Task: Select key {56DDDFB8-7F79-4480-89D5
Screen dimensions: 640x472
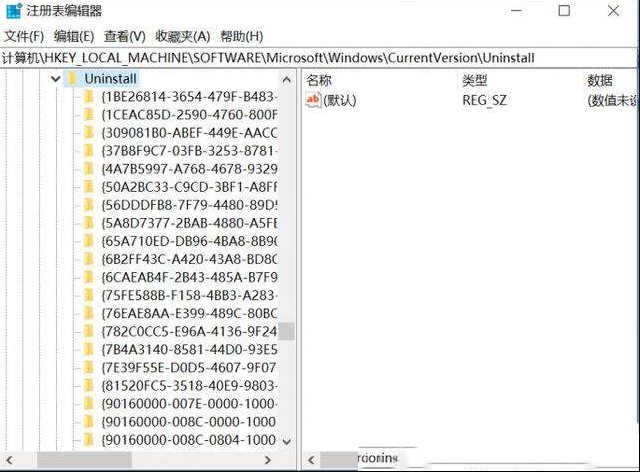Action: (189, 205)
